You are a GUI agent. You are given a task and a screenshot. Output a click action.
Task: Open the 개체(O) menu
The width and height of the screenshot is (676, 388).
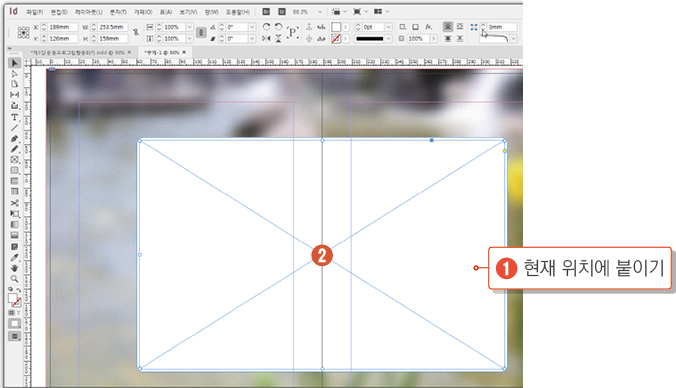(x=143, y=12)
